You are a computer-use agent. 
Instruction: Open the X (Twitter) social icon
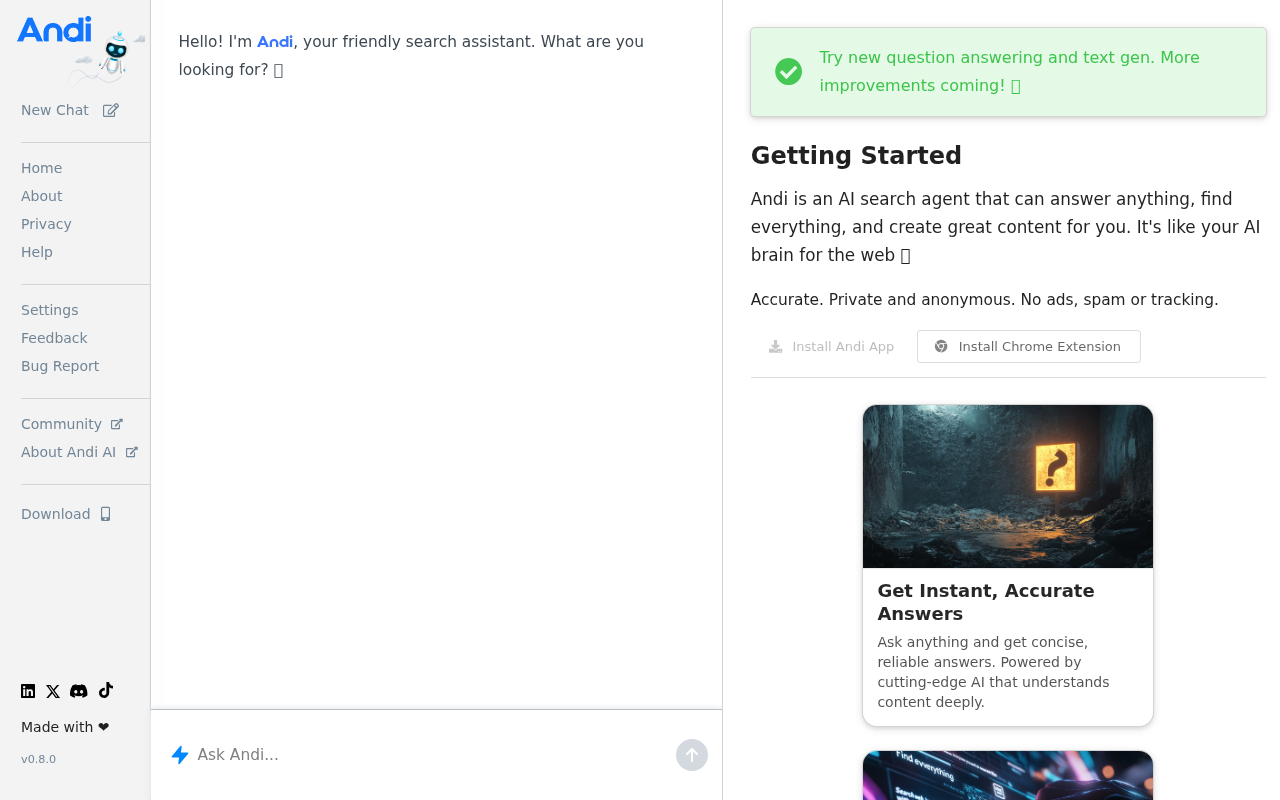53,691
